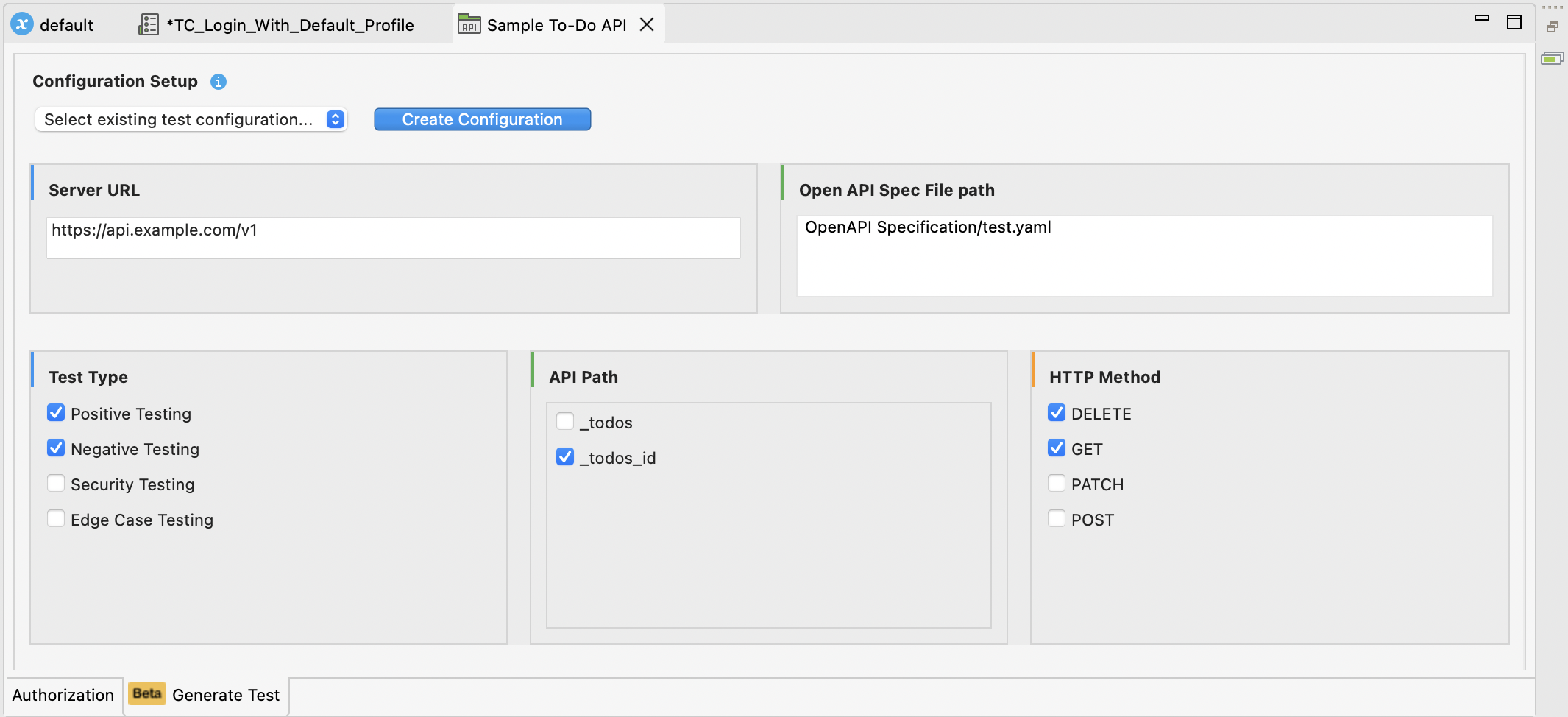The width and height of the screenshot is (1568, 717).
Task: Enable the Security Testing checkbox
Action: (56, 484)
